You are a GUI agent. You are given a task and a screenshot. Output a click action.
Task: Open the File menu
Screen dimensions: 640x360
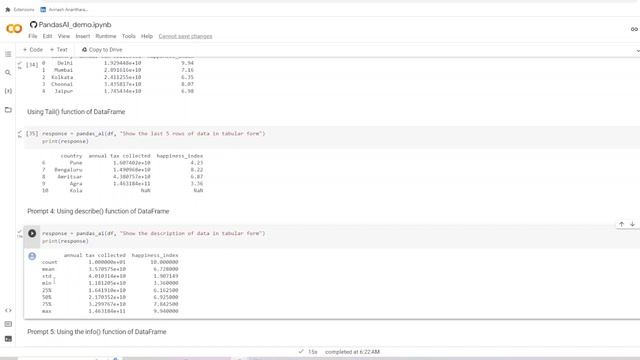tap(33, 36)
